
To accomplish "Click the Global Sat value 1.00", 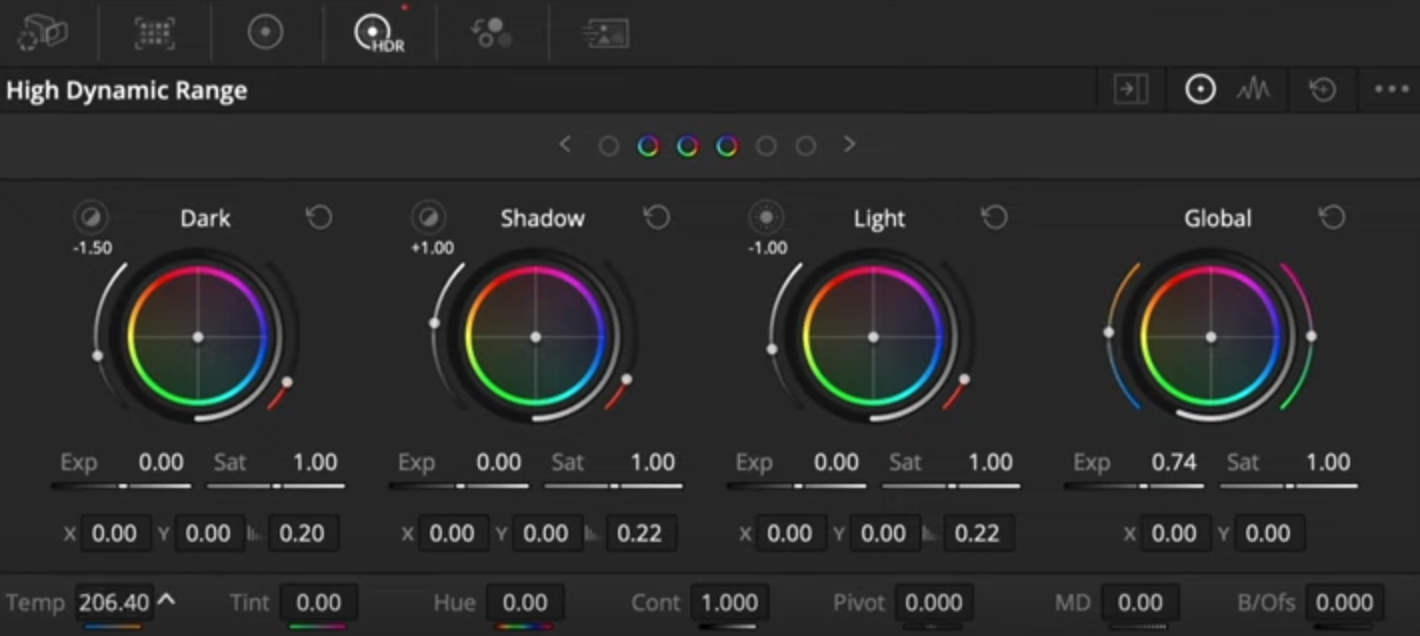I will (x=1328, y=462).
